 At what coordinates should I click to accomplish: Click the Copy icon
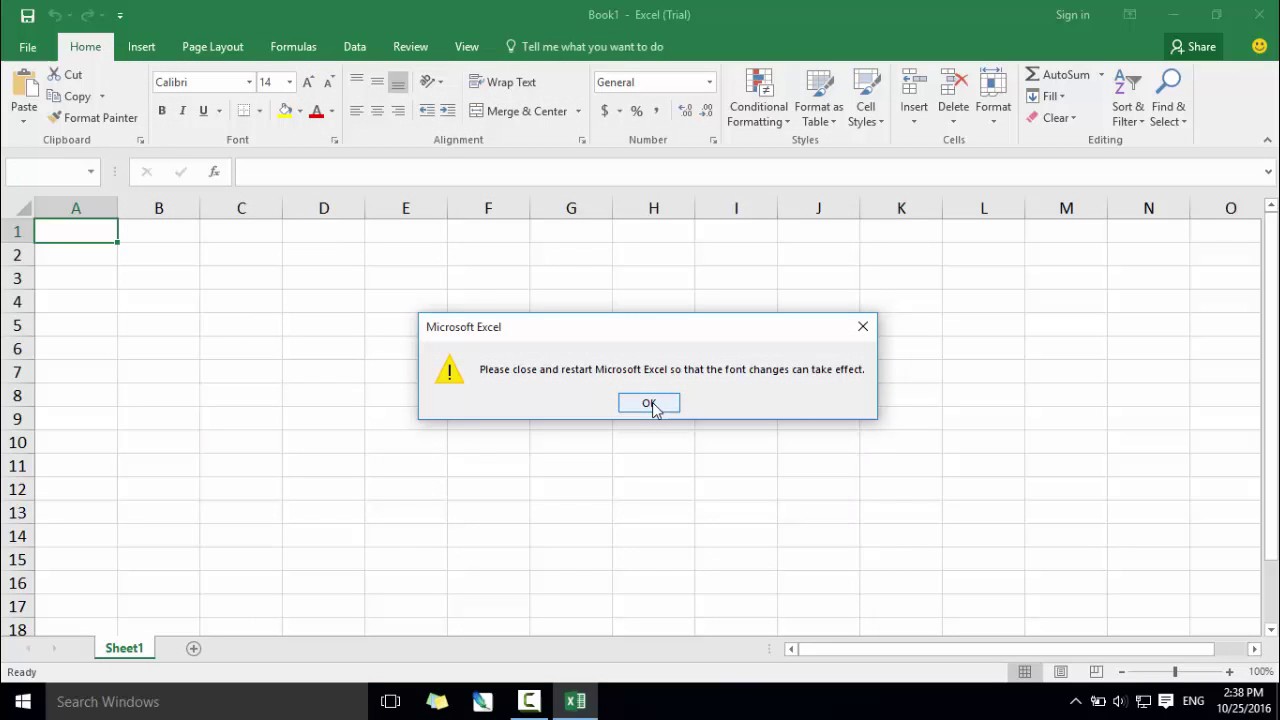point(54,96)
